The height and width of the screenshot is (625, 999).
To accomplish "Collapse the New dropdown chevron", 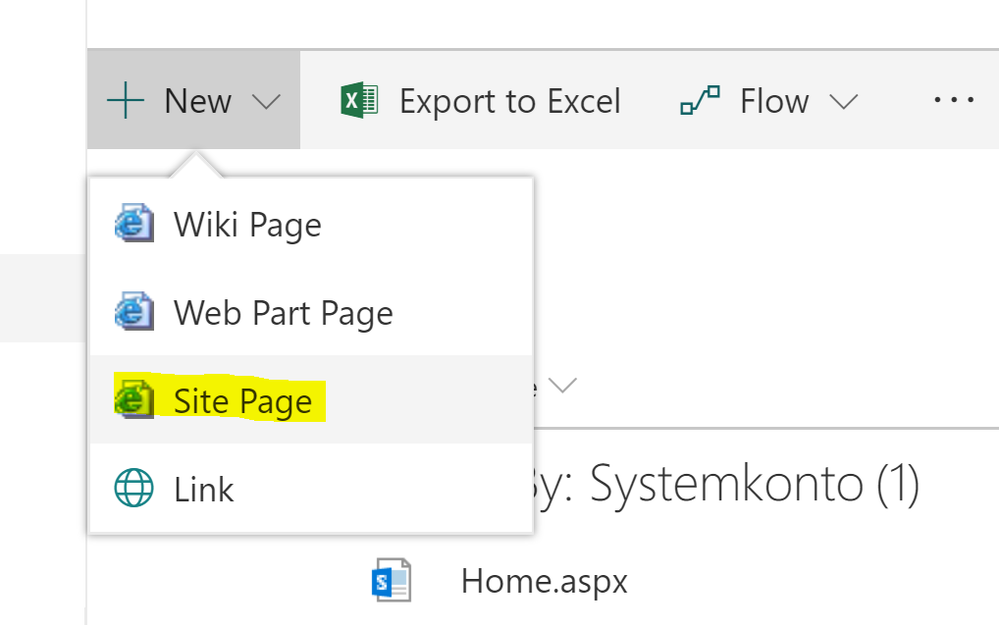I will (266, 101).
